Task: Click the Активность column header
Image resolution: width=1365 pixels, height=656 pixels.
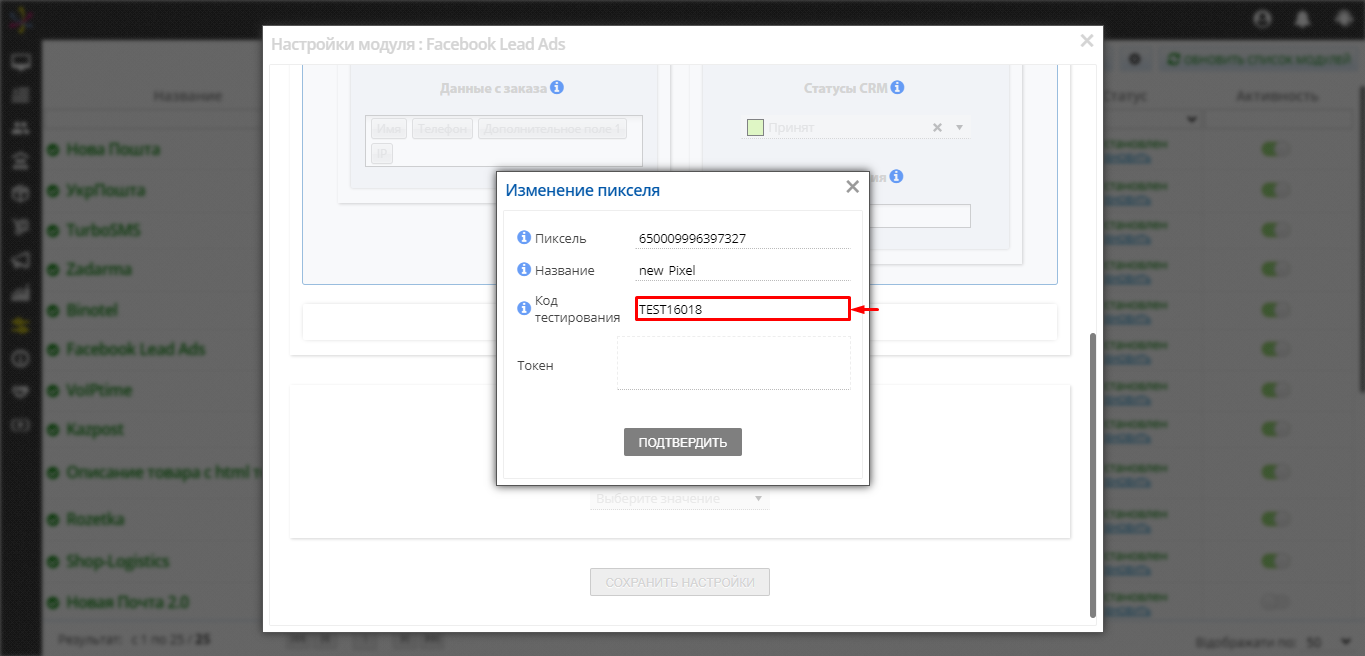Action: click(1277, 96)
